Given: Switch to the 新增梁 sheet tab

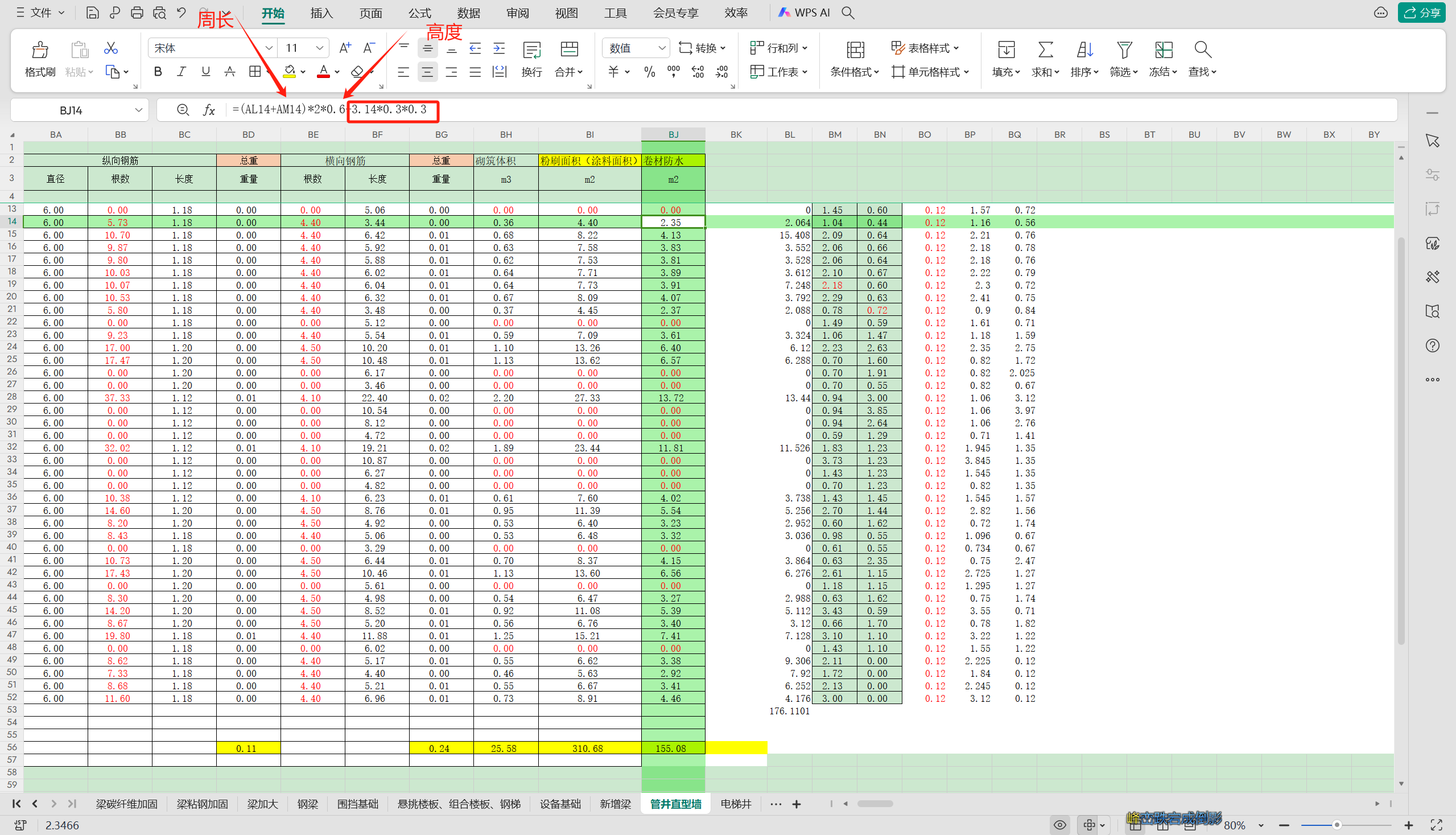Looking at the screenshot, I should (x=615, y=804).
